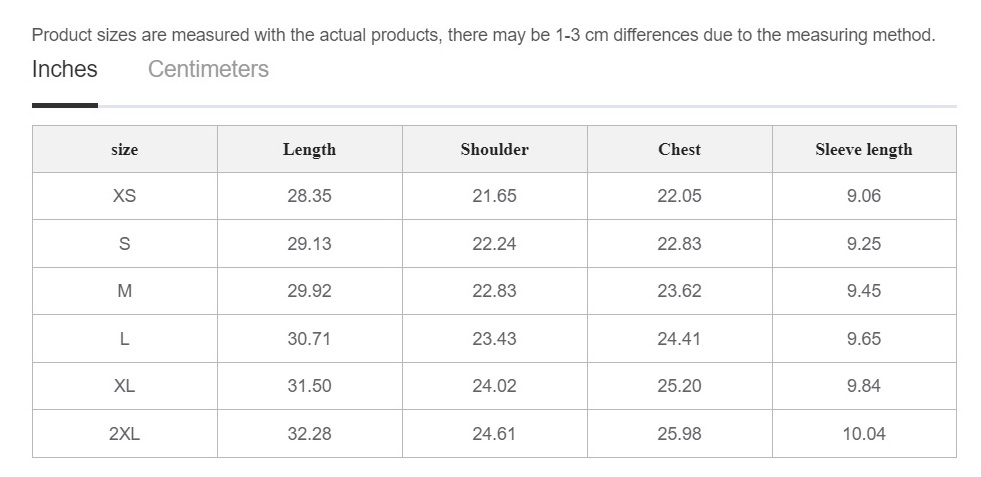The image size is (981, 477).
Task: Click the XS length value 28.35
Action: click(x=309, y=196)
